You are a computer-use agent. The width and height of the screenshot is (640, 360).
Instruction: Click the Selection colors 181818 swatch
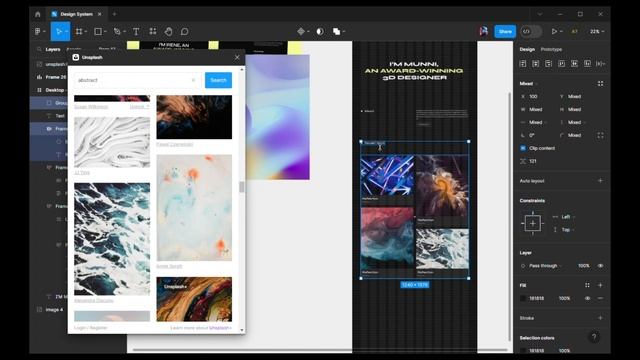click(x=523, y=351)
